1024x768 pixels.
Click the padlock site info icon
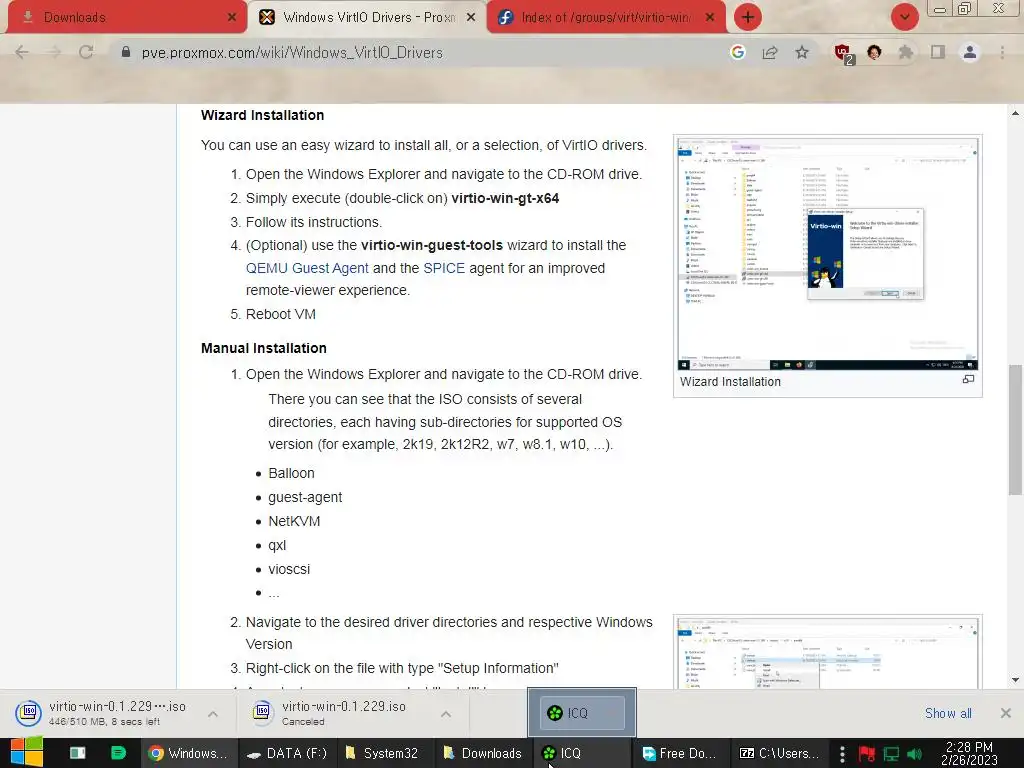(126, 52)
